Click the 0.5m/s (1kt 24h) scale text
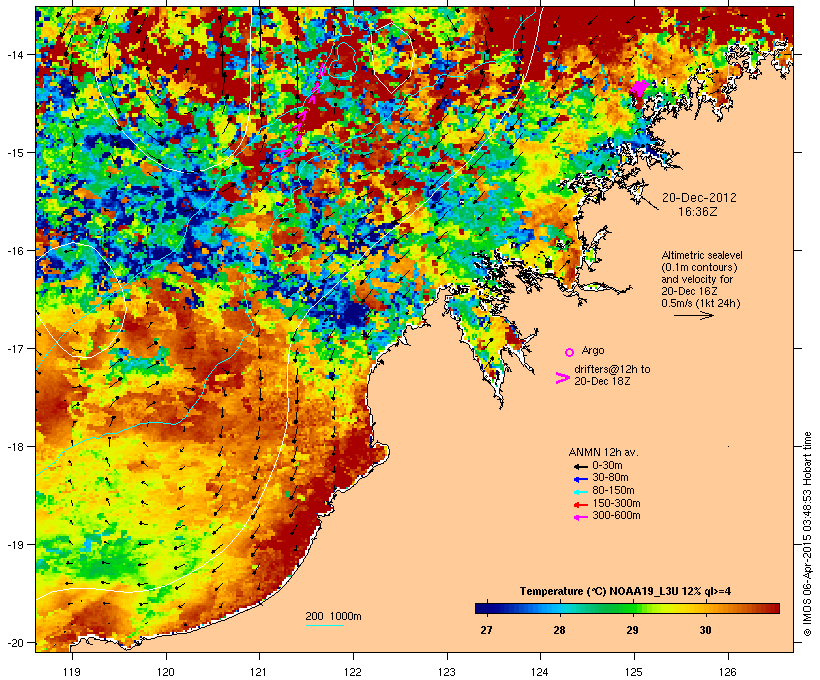 coord(701,303)
